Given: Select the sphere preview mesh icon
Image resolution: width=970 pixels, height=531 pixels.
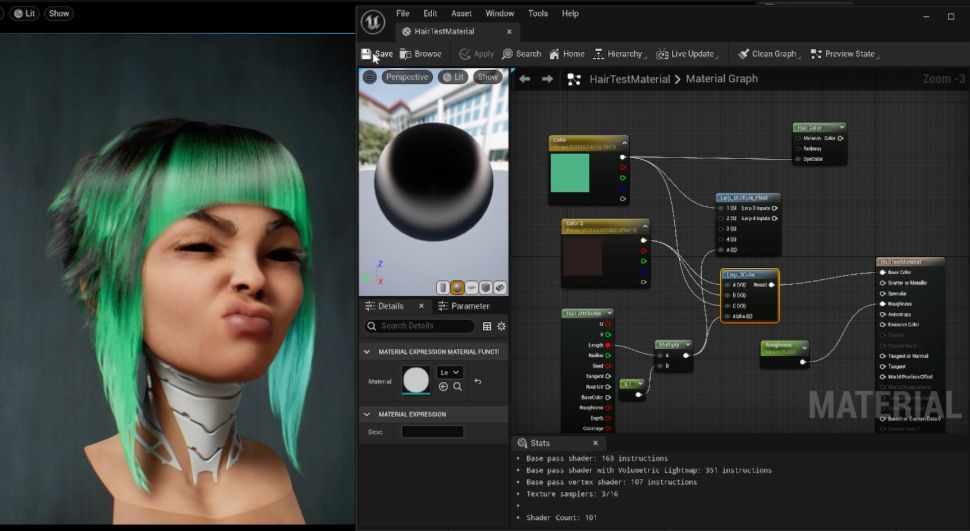Looking at the screenshot, I should pos(457,287).
